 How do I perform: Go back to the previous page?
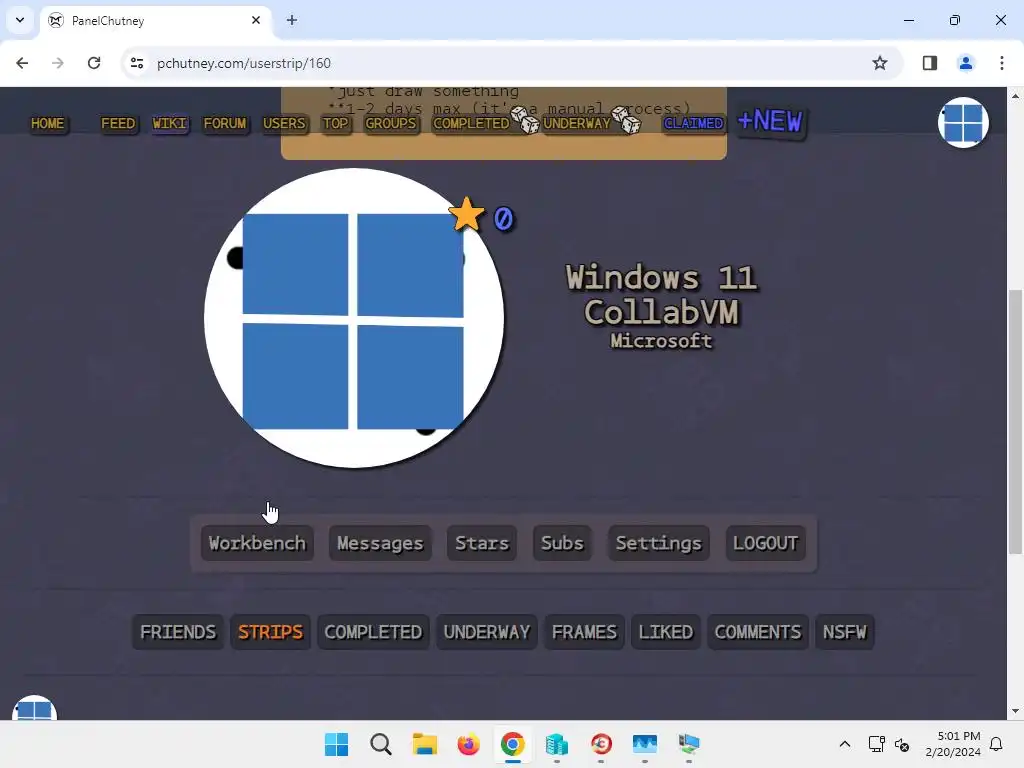pos(22,63)
